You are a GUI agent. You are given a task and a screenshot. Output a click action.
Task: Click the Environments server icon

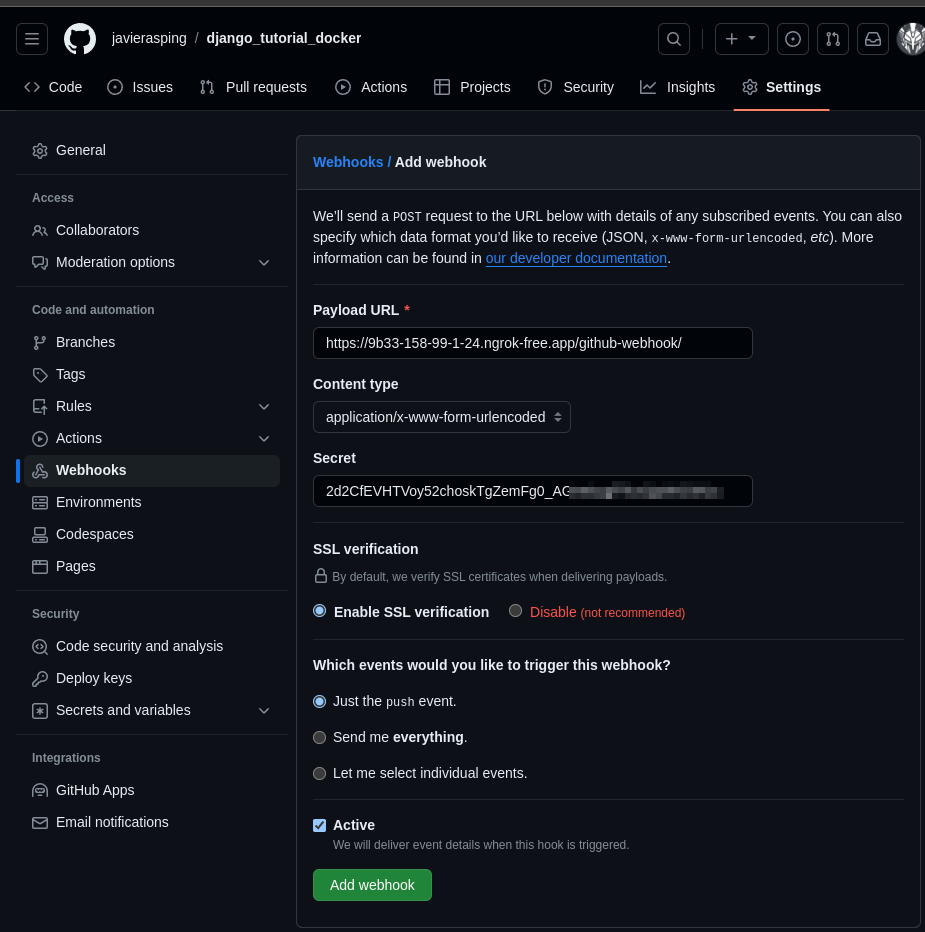pos(40,503)
